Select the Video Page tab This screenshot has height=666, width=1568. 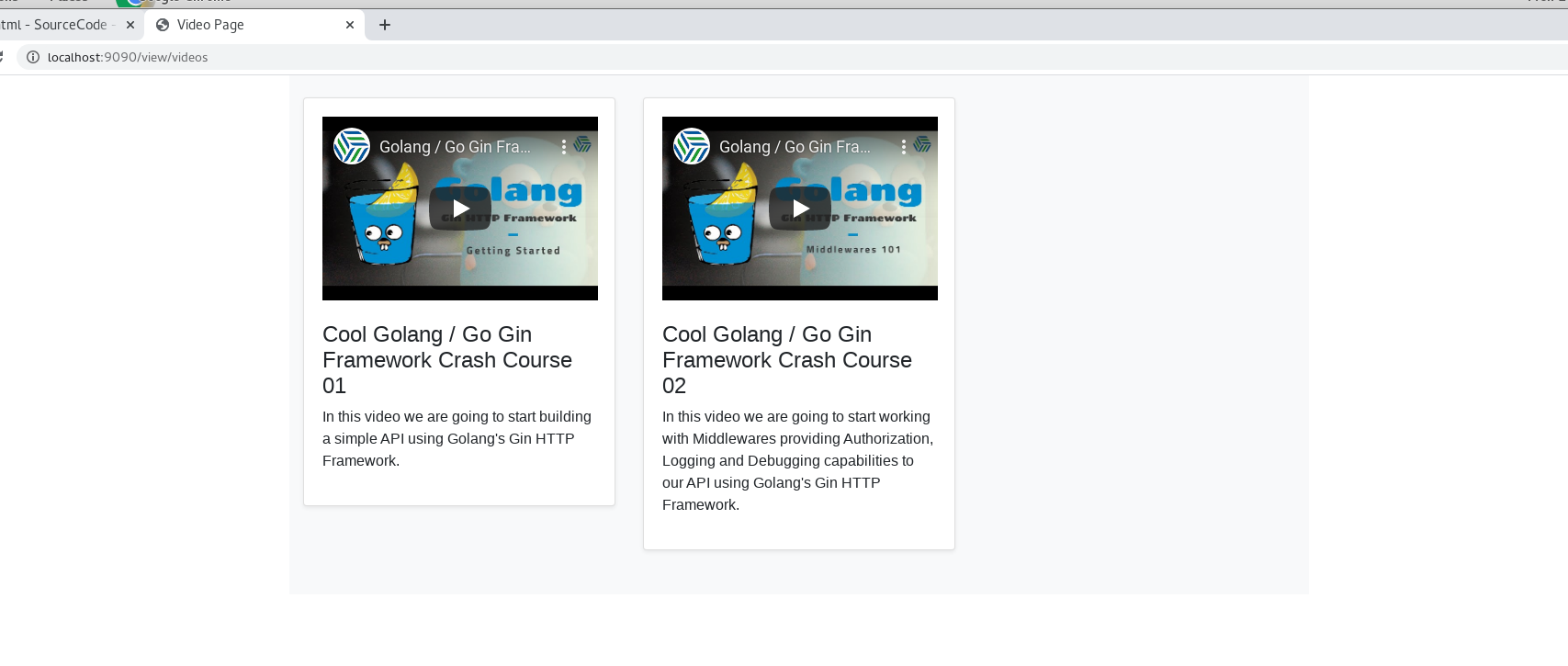[254, 25]
